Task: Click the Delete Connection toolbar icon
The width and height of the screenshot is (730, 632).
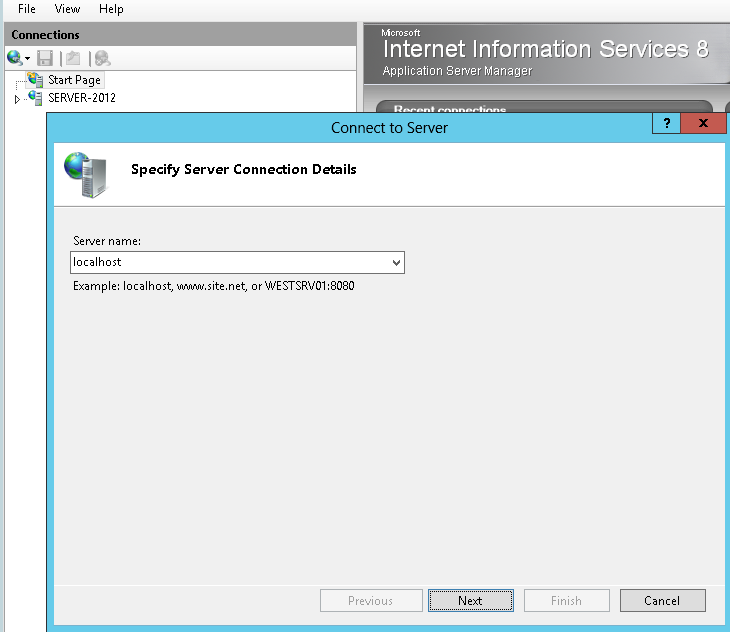Action: click(102, 58)
